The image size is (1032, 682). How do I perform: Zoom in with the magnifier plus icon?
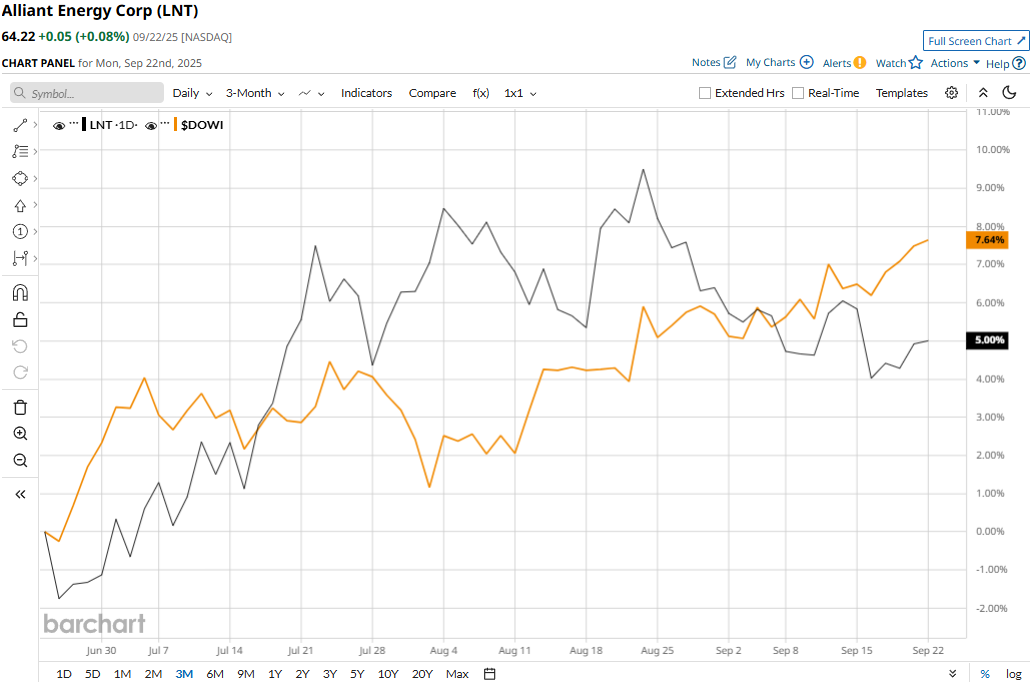click(x=20, y=433)
